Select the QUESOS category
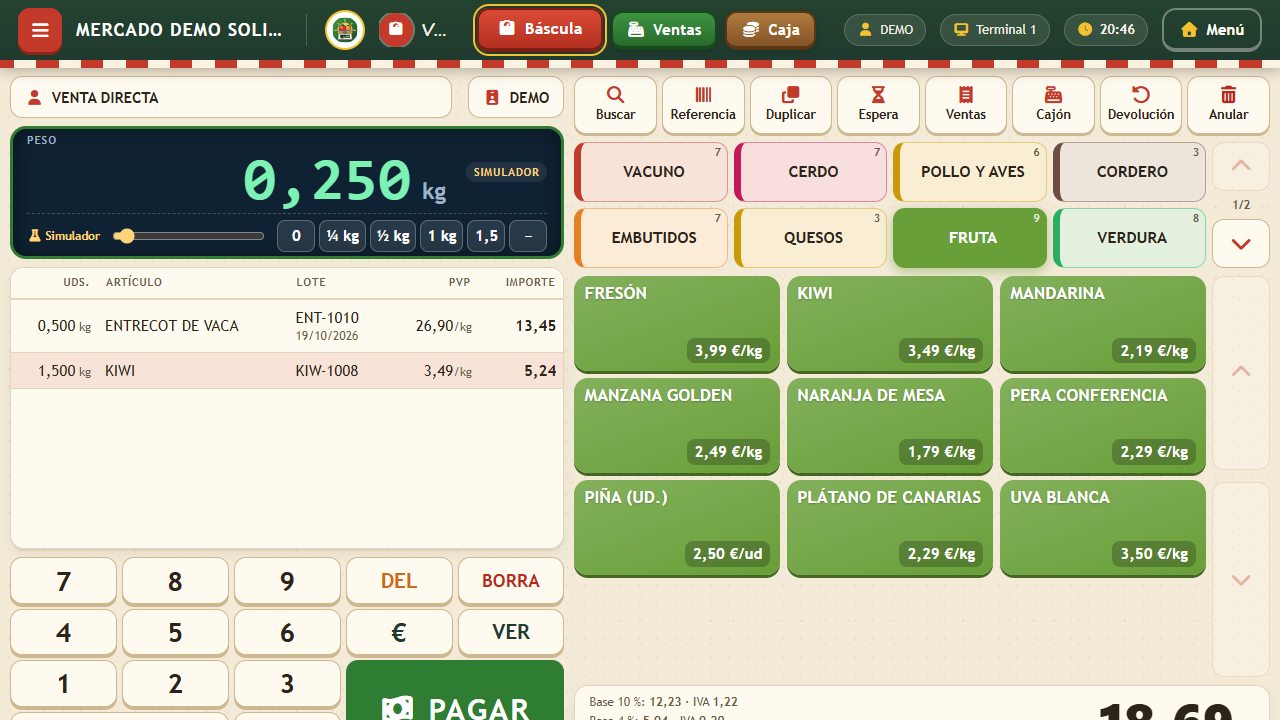 [x=811, y=238]
